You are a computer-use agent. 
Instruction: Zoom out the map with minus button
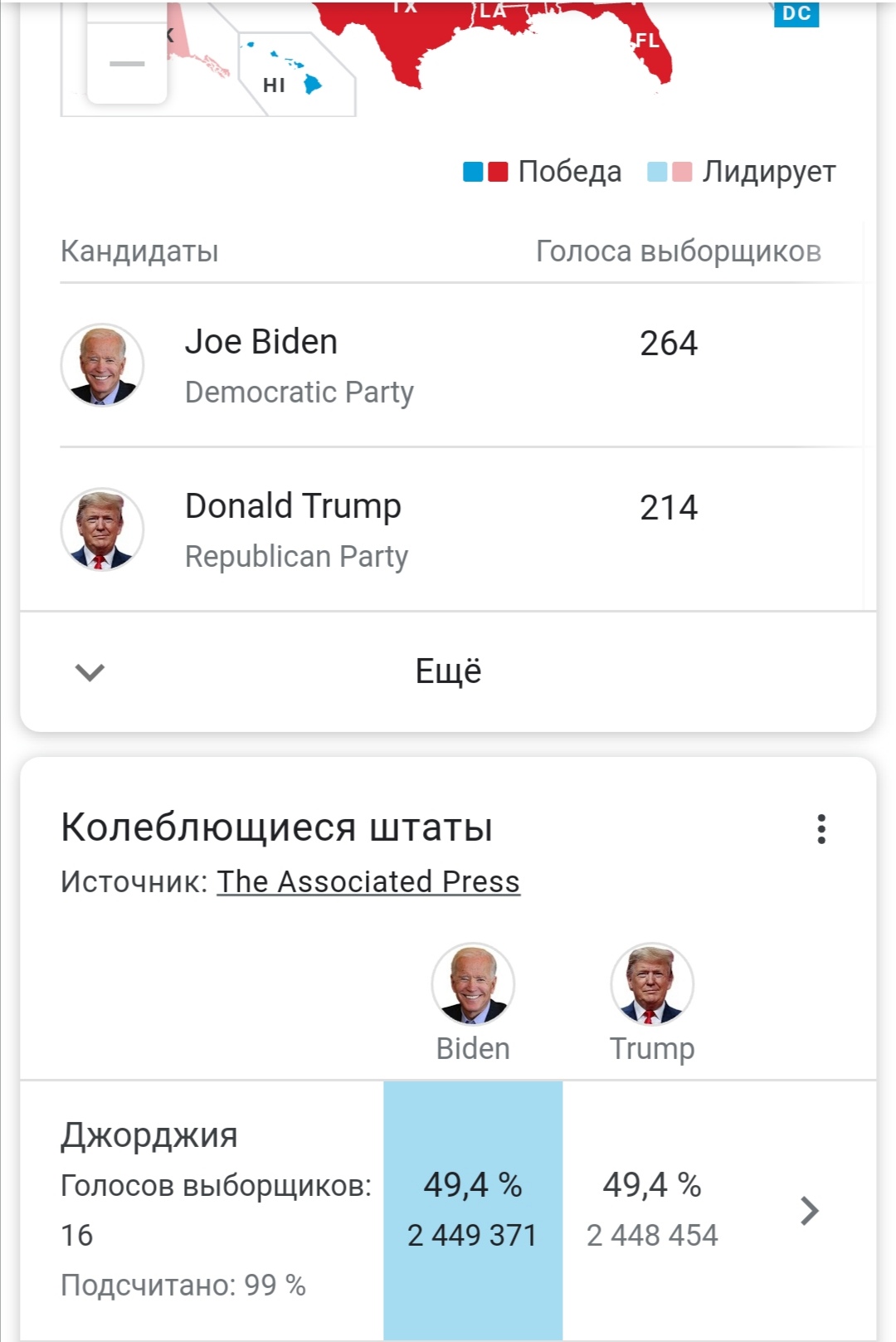tap(127, 63)
